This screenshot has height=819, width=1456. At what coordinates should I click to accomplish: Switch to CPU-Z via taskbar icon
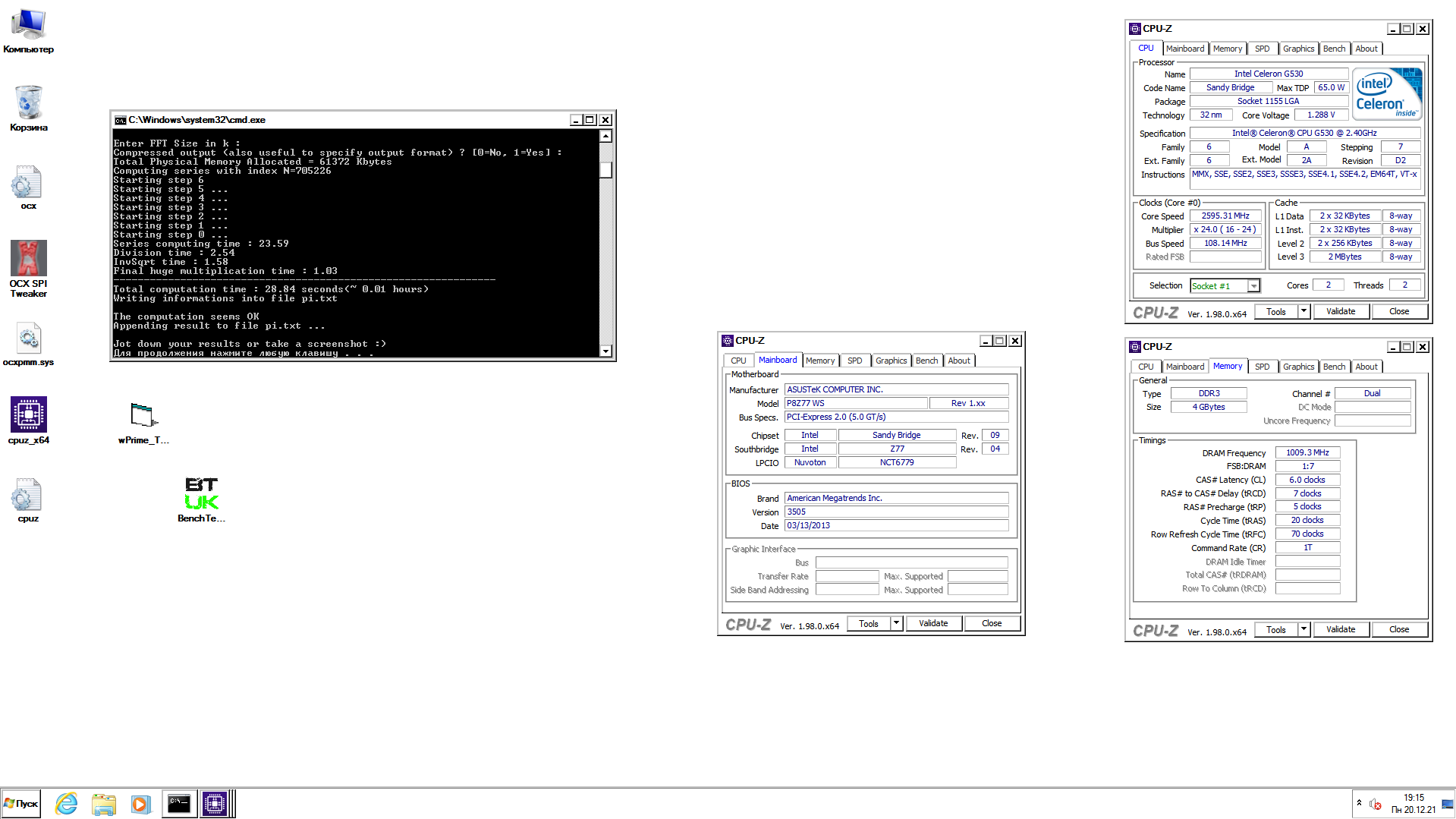coord(215,804)
